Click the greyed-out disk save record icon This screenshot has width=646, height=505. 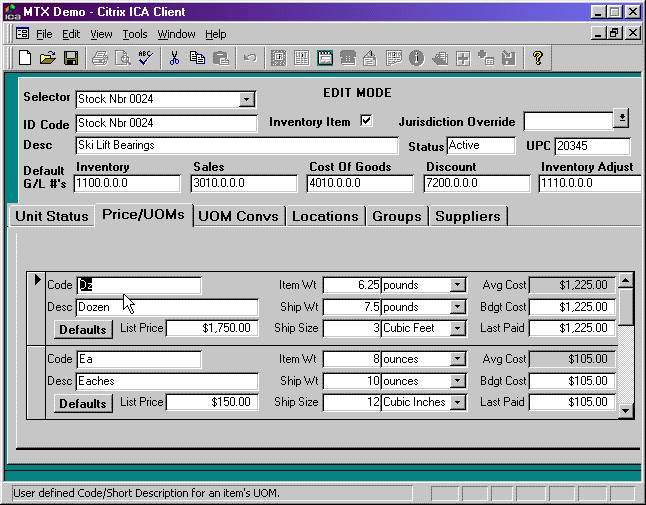click(x=509, y=58)
